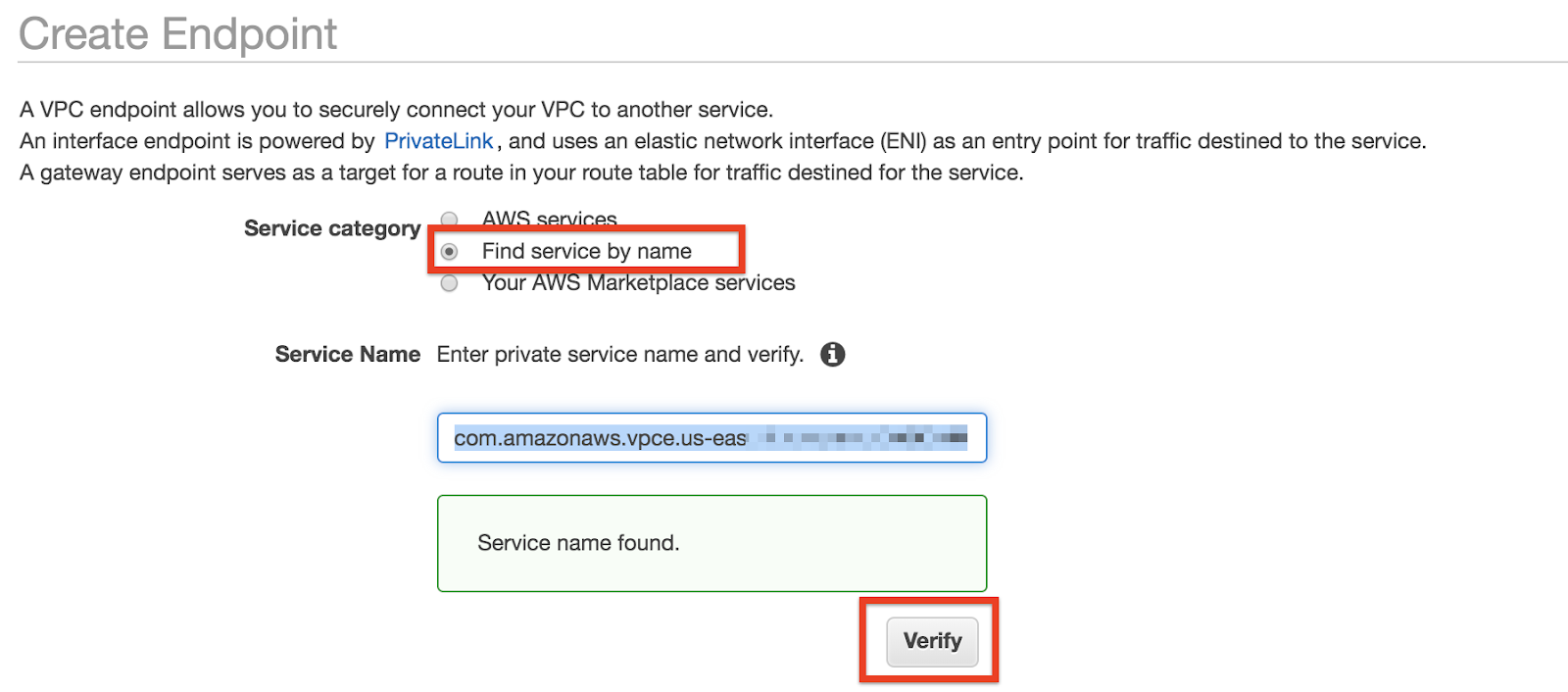1568x692 pixels.
Task: Click the Service category field label
Action: pos(332,228)
